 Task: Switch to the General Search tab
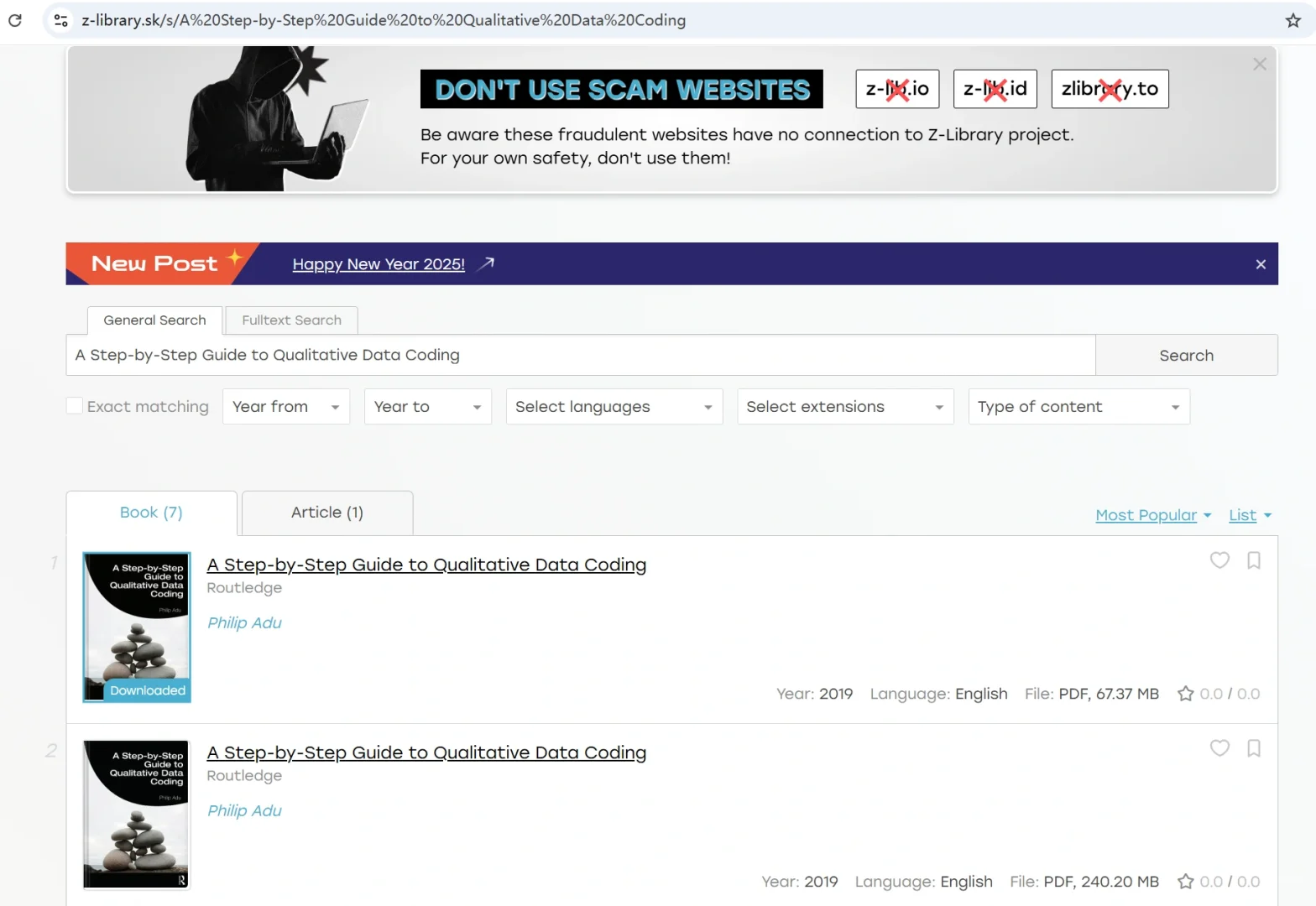point(154,320)
